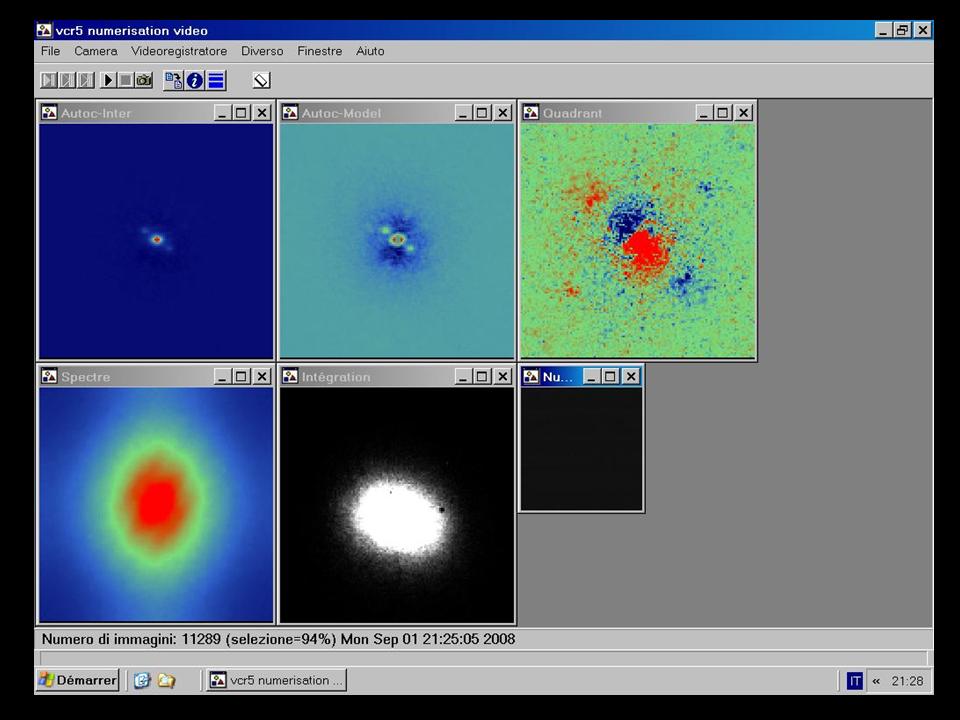Image resolution: width=960 pixels, height=720 pixels.
Task: Expand the Camera menu
Action: coord(95,51)
